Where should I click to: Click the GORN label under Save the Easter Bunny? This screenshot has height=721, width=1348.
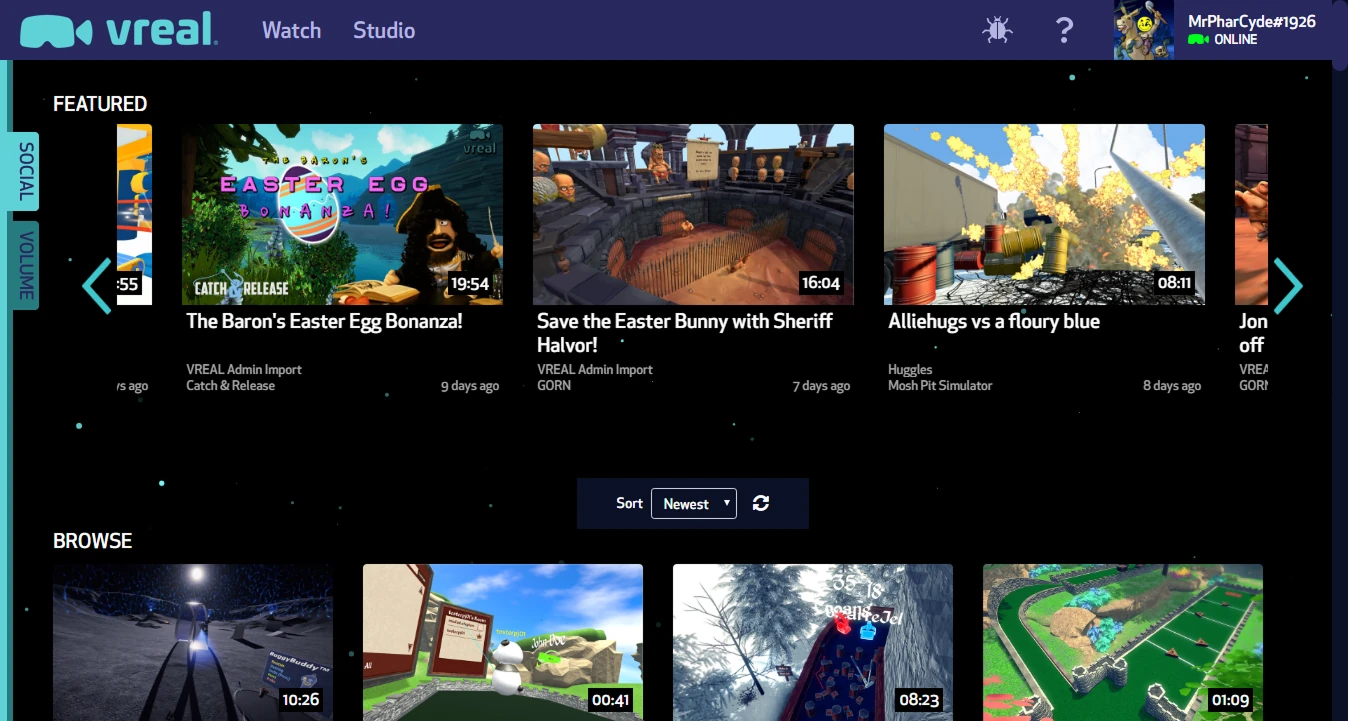point(554,385)
